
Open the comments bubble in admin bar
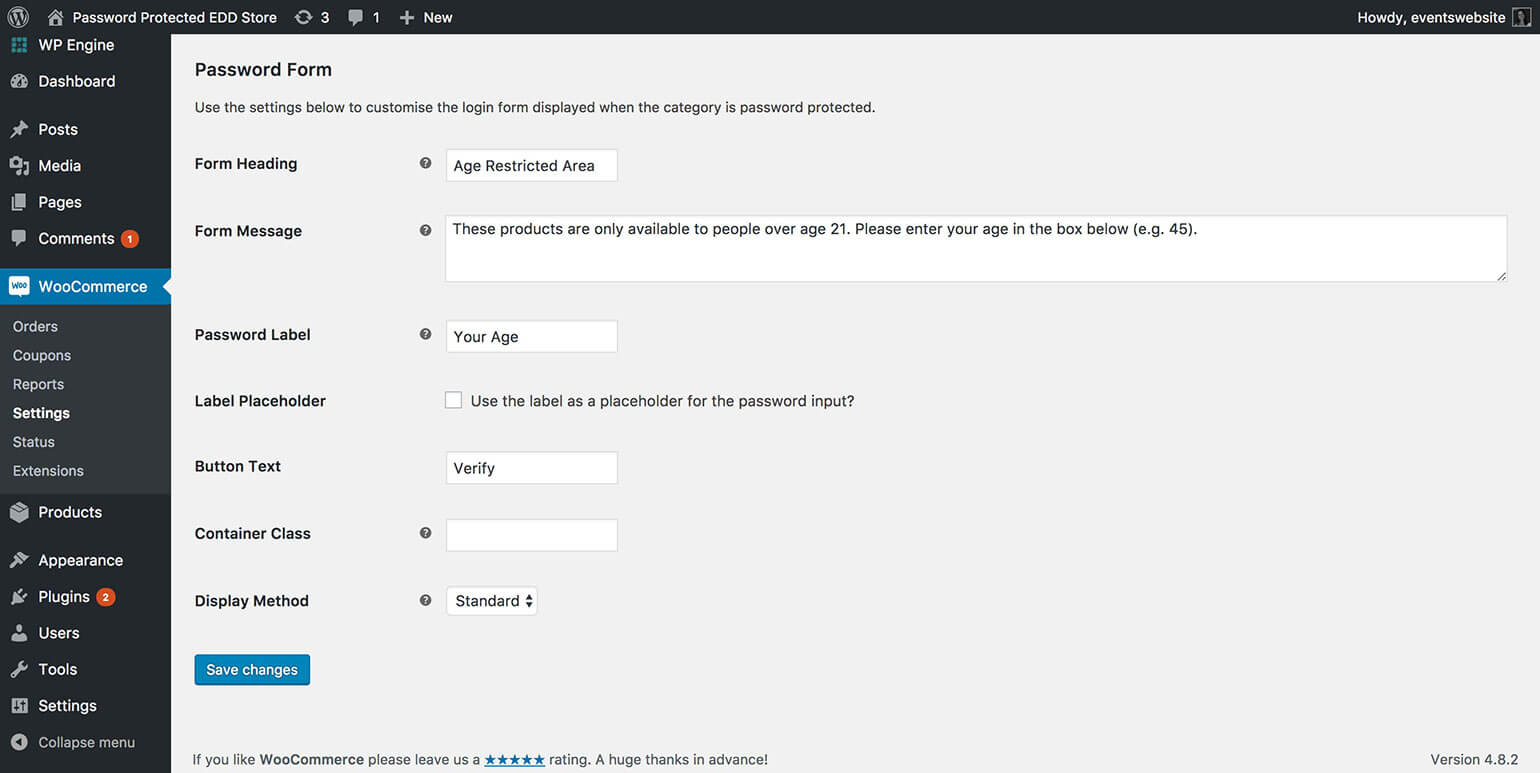pos(363,17)
